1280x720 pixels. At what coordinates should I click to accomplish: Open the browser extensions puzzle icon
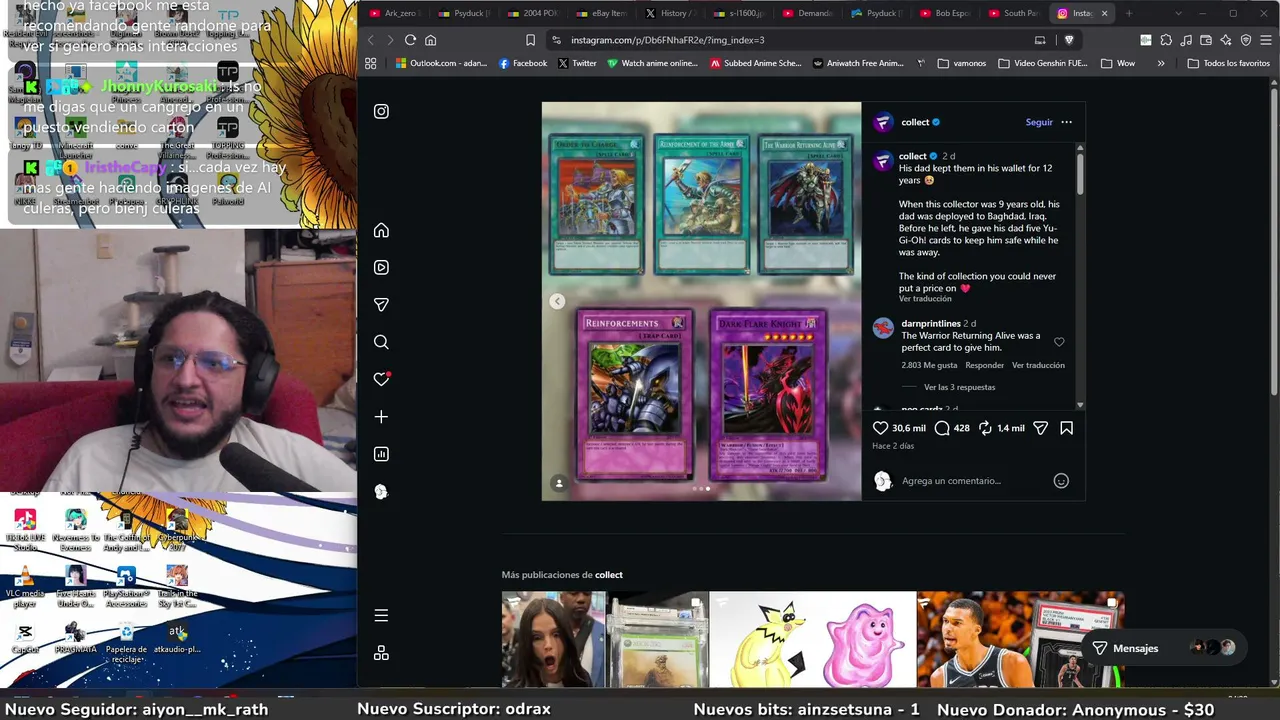pyautogui.click(x=1166, y=40)
